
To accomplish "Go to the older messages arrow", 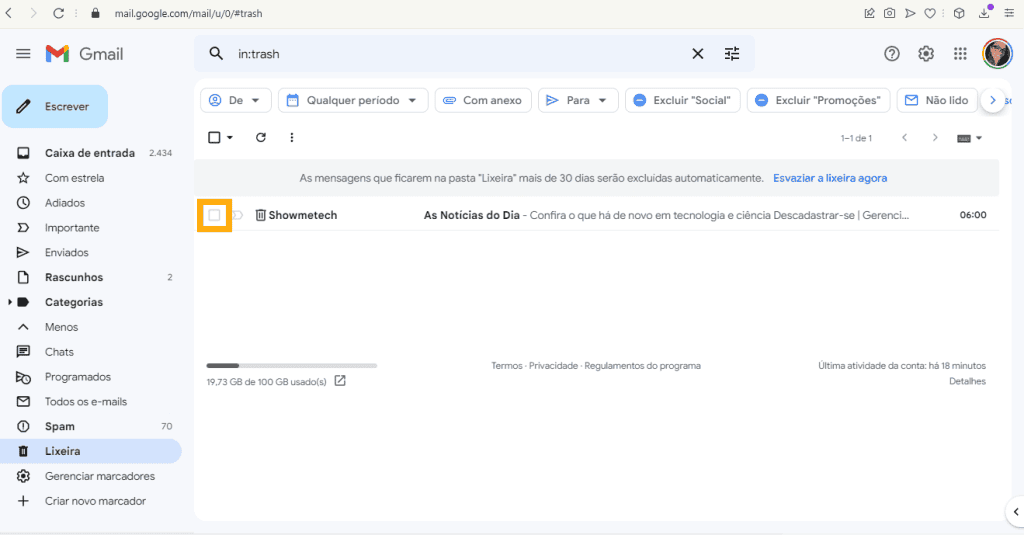I will pyautogui.click(x=935, y=138).
